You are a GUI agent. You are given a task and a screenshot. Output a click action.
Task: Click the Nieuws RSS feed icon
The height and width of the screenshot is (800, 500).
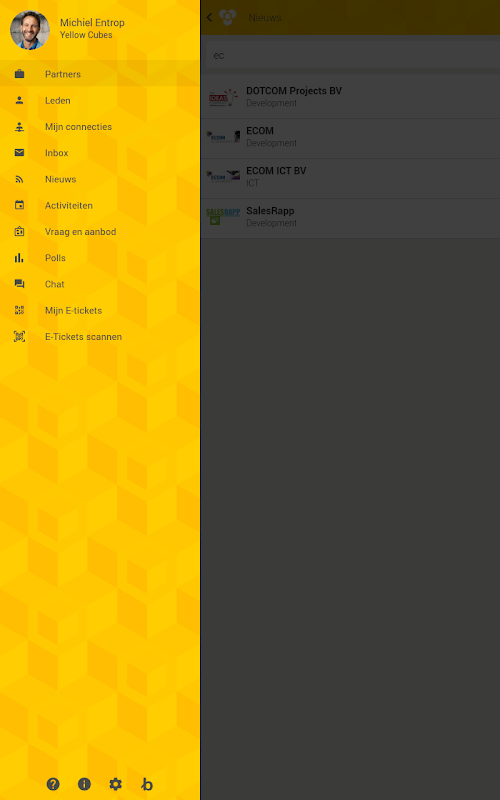(x=19, y=179)
